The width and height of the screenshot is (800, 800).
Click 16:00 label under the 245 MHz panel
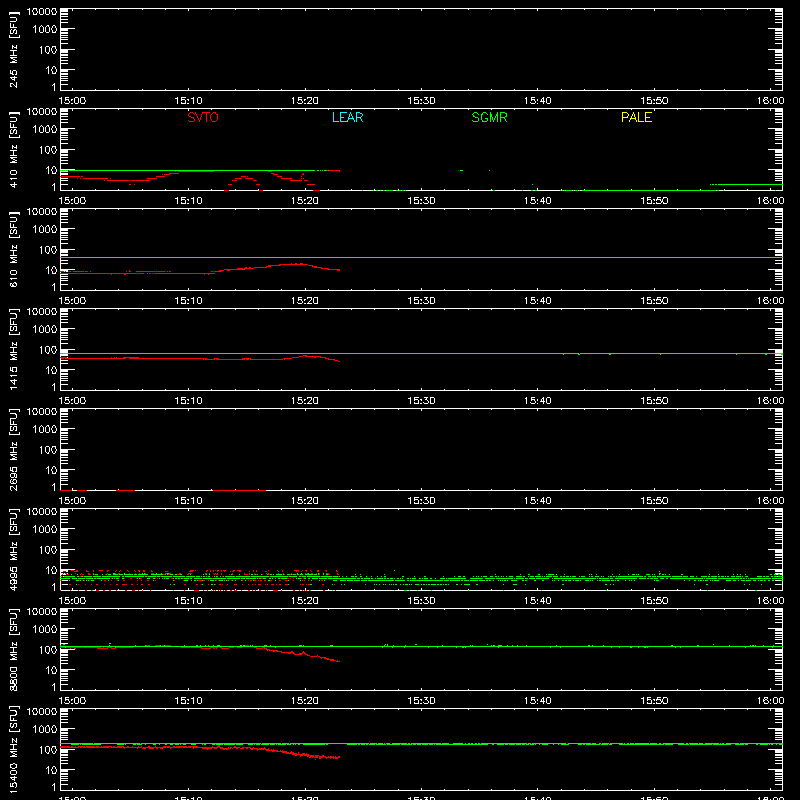pyautogui.click(x=770, y=101)
